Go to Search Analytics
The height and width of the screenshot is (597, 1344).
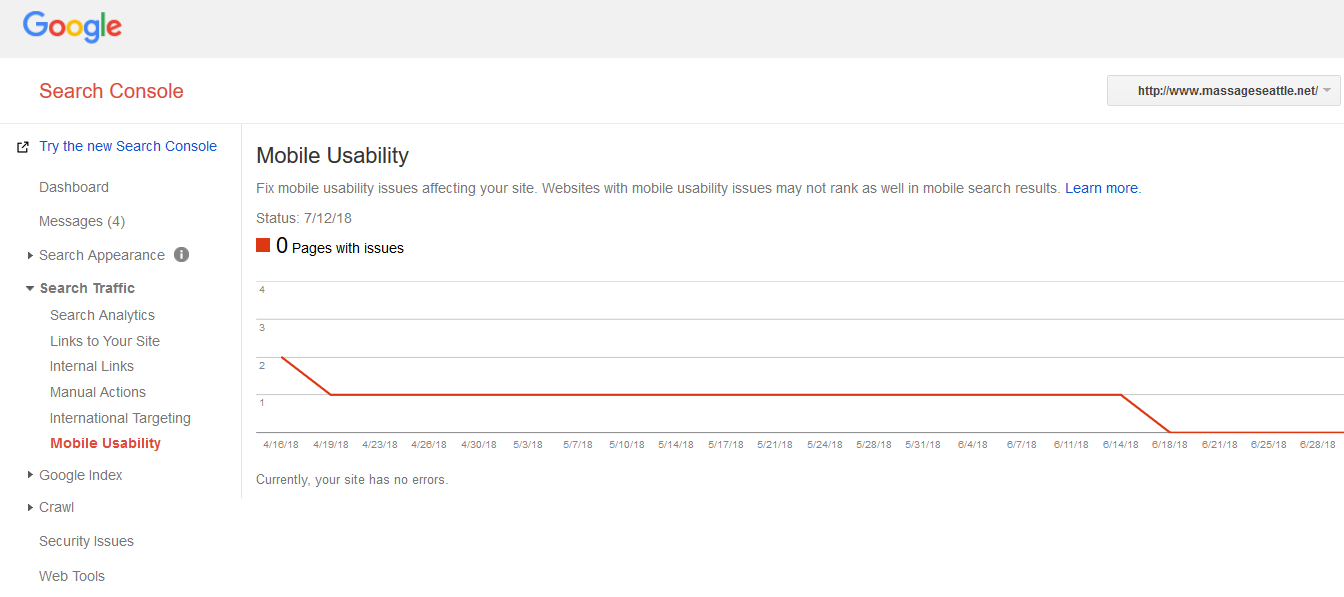coord(102,315)
